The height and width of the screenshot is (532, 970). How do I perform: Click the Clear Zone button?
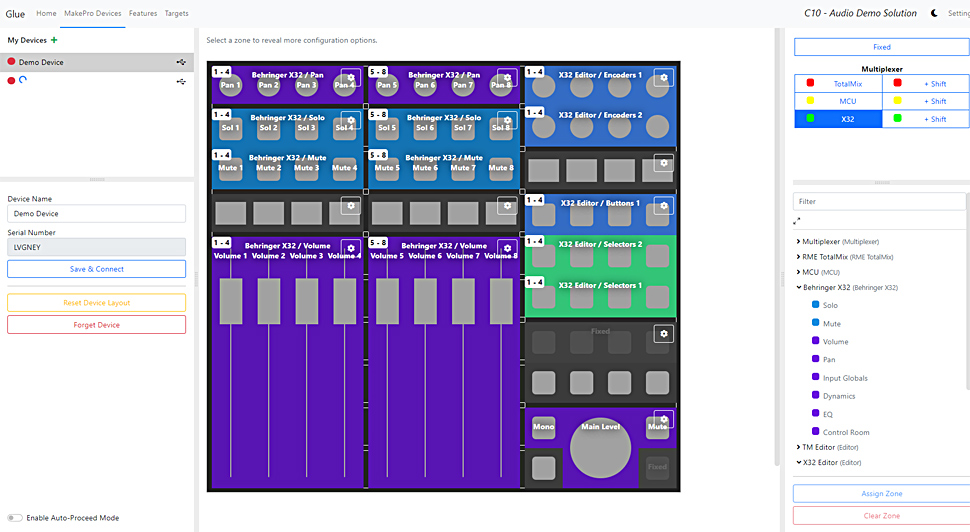point(882,516)
